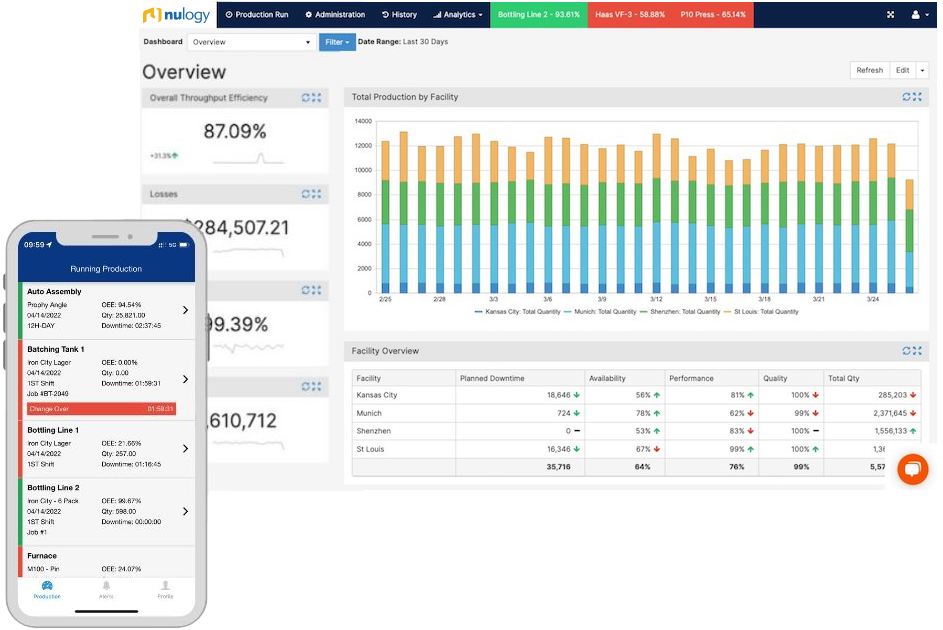The height and width of the screenshot is (630, 943).
Task: Open the Dashboard Overview dropdown
Action: coord(251,42)
